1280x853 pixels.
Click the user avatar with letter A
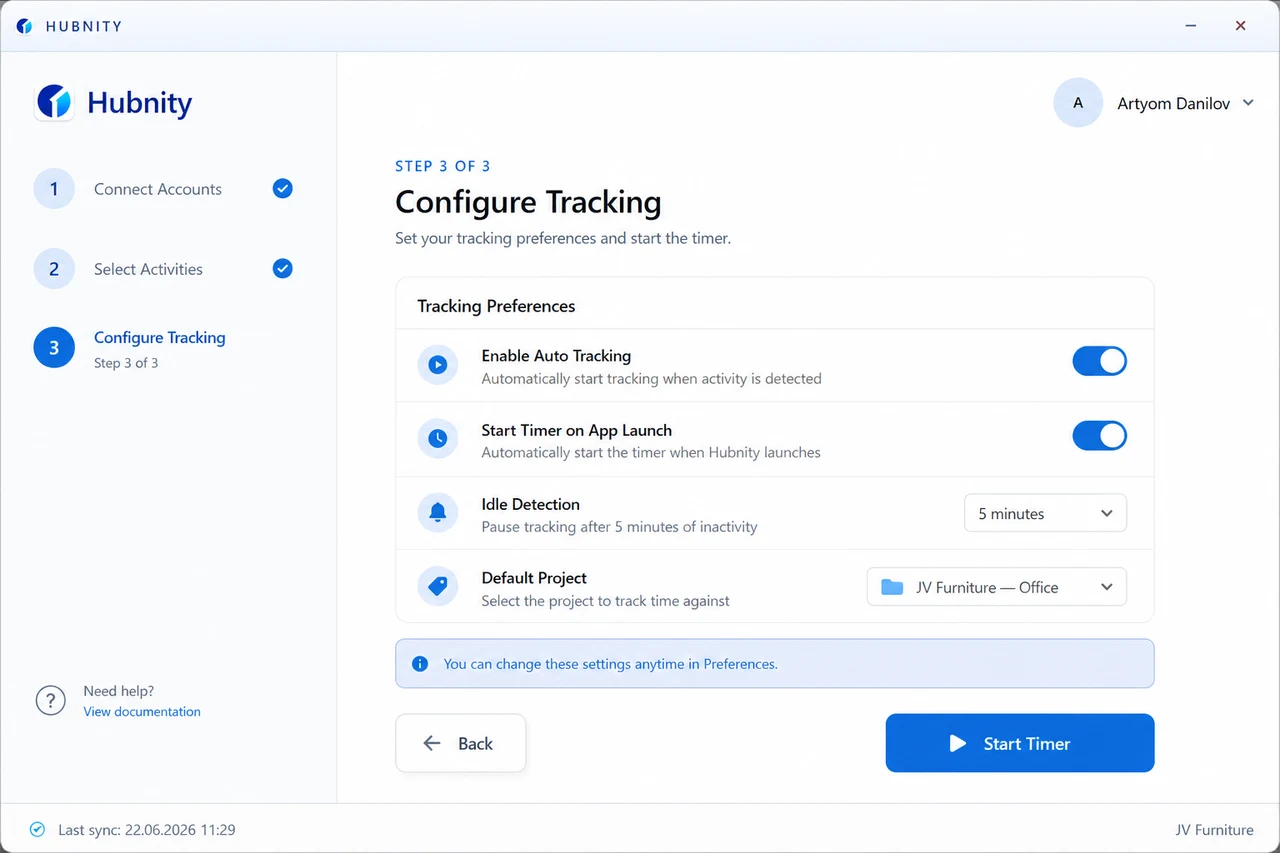pyautogui.click(x=1078, y=103)
